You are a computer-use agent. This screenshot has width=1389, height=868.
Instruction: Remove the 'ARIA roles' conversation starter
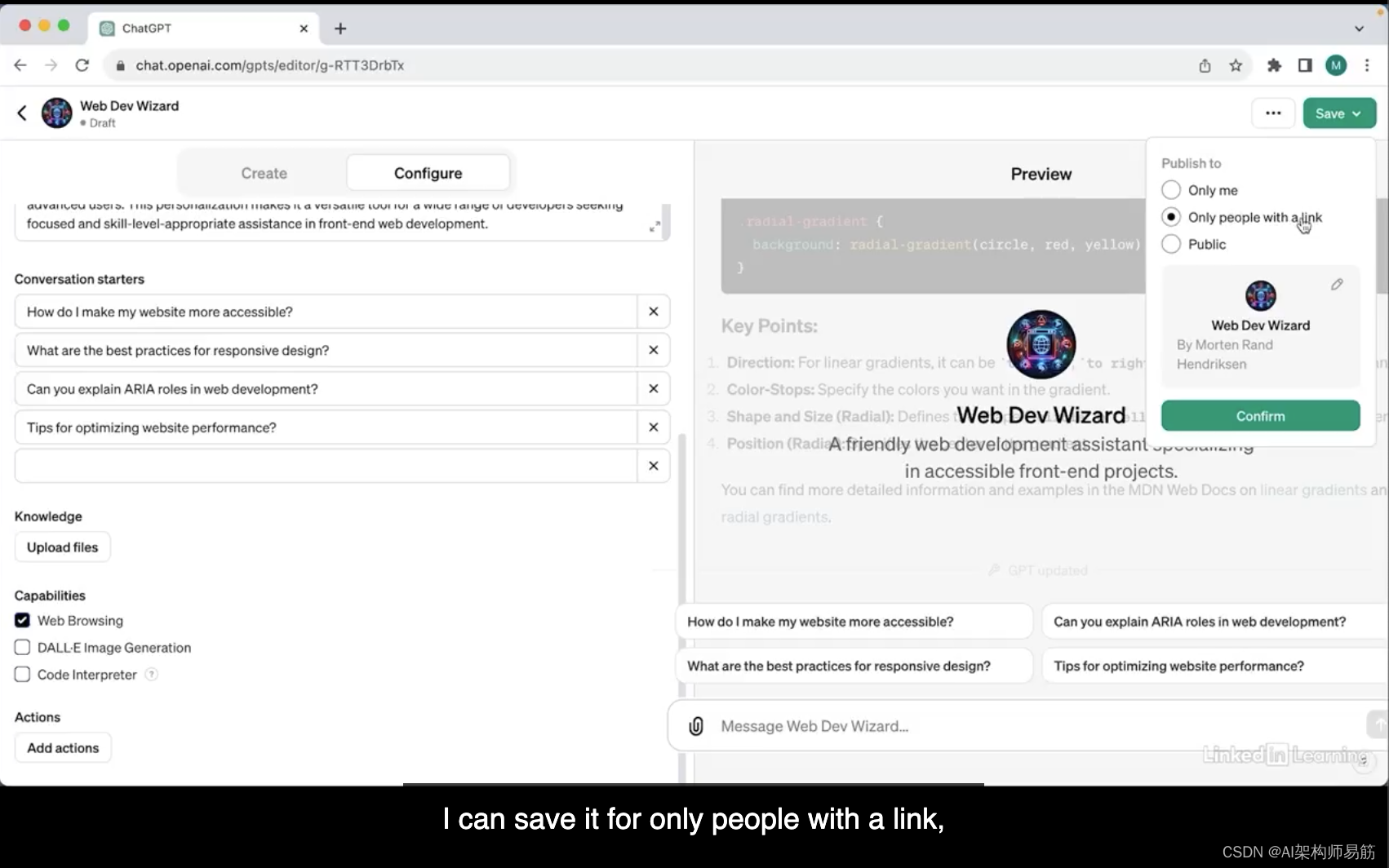tap(654, 389)
